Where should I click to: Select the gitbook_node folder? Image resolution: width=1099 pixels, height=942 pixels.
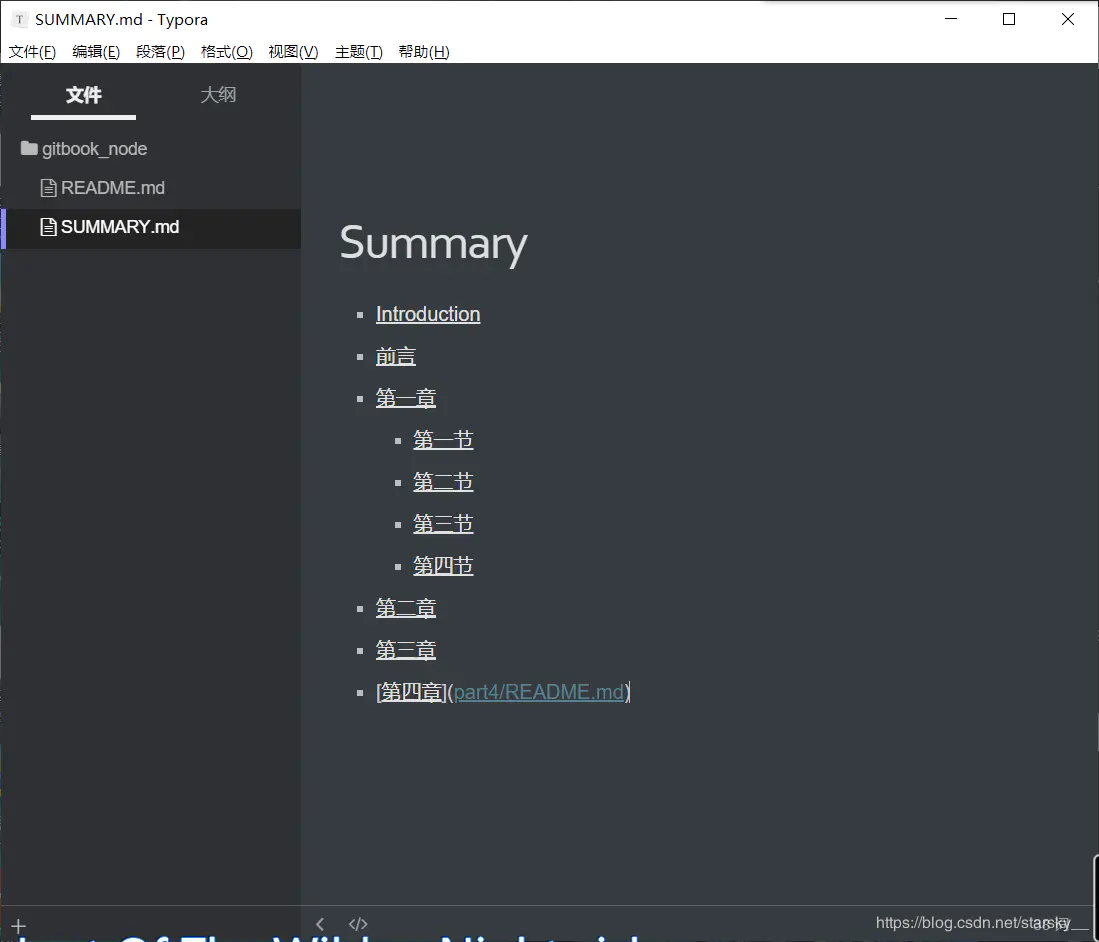[94, 149]
